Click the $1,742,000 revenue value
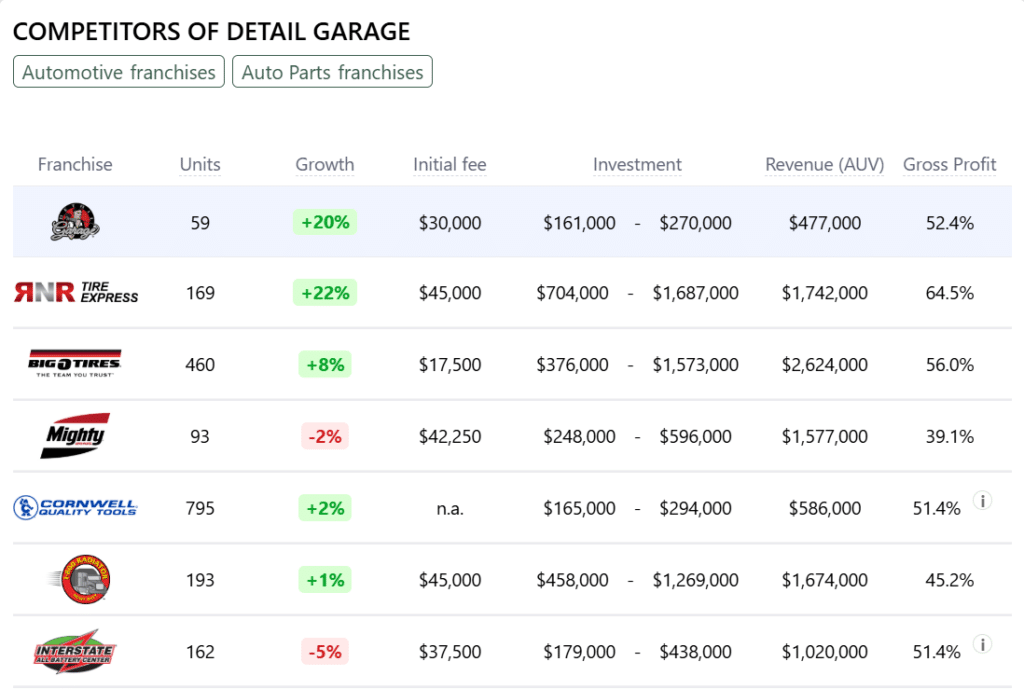 click(825, 293)
